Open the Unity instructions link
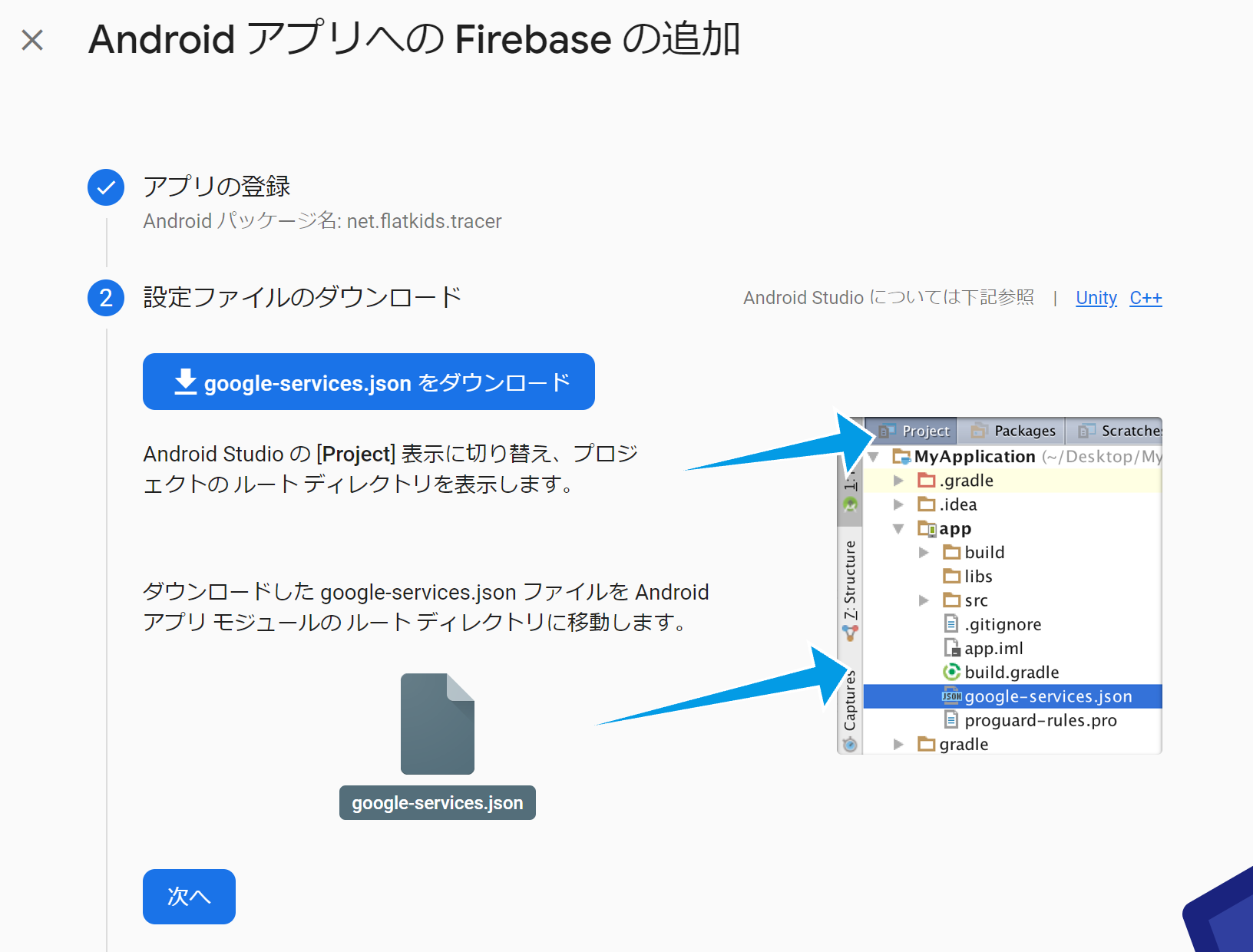 [1096, 298]
